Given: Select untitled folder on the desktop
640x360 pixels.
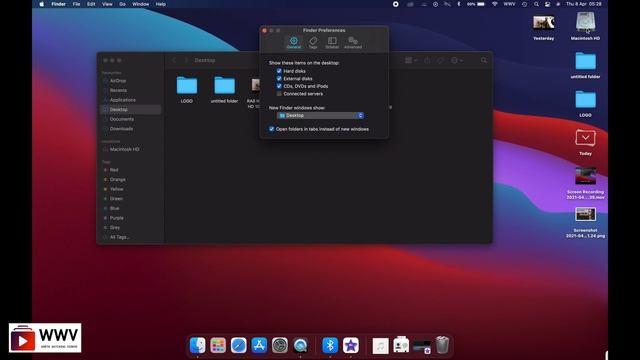Looking at the screenshot, I should 585,65.
